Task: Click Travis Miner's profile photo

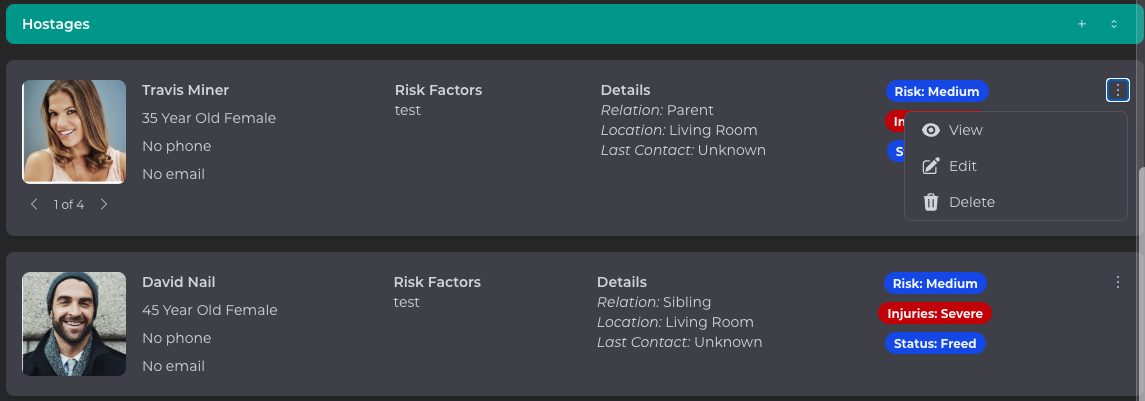Action: (x=74, y=132)
